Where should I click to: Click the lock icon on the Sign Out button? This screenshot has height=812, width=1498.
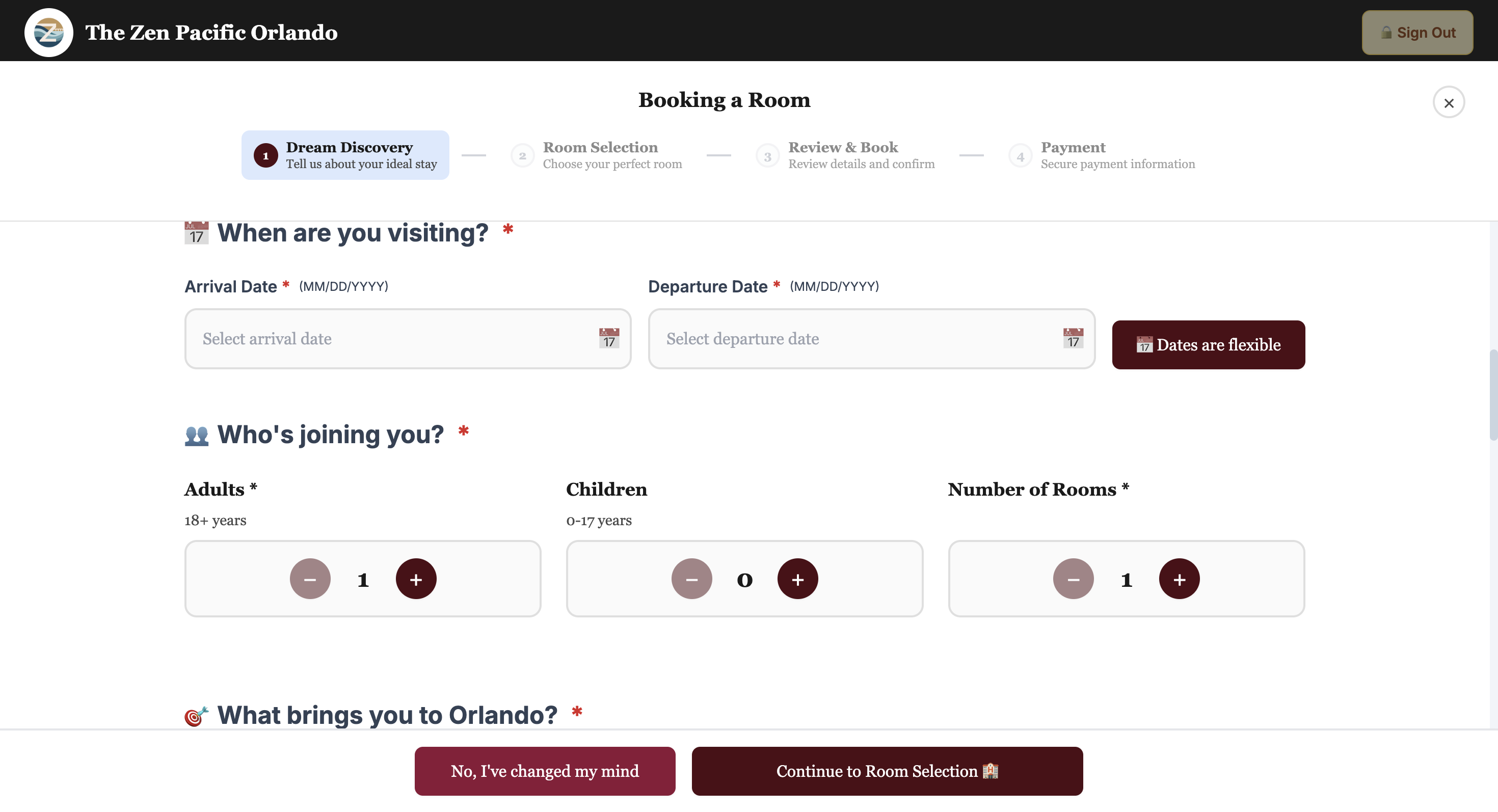[1386, 33]
